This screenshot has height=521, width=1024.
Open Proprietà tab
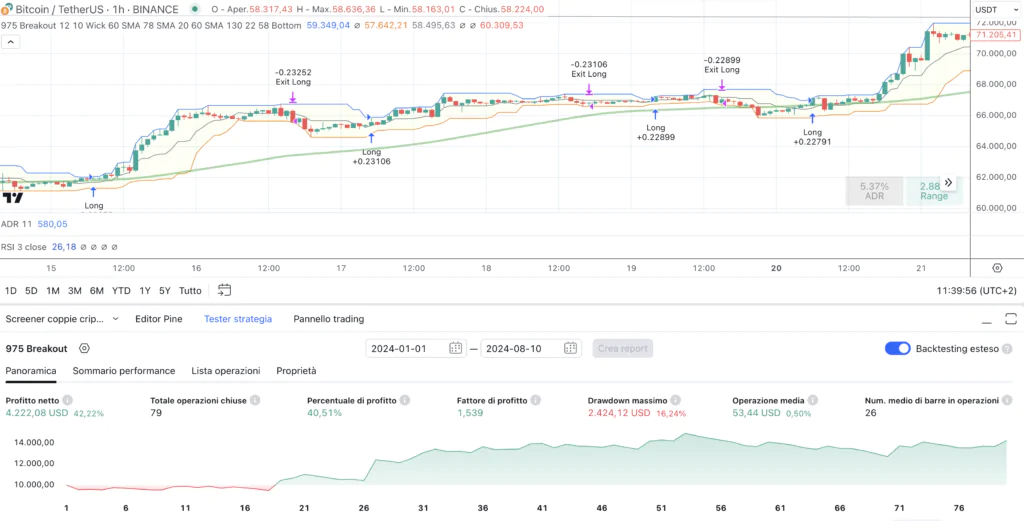(296, 371)
